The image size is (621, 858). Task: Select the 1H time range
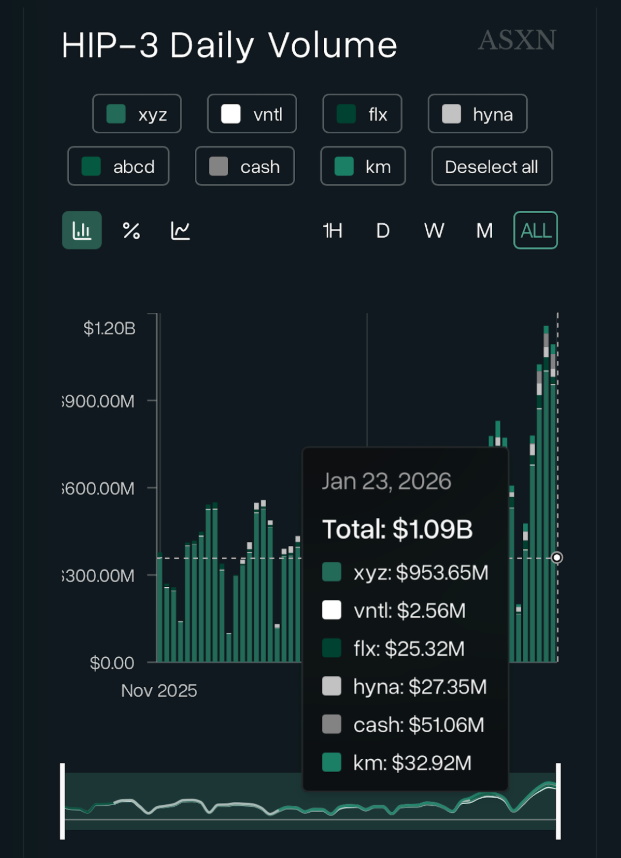click(332, 231)
